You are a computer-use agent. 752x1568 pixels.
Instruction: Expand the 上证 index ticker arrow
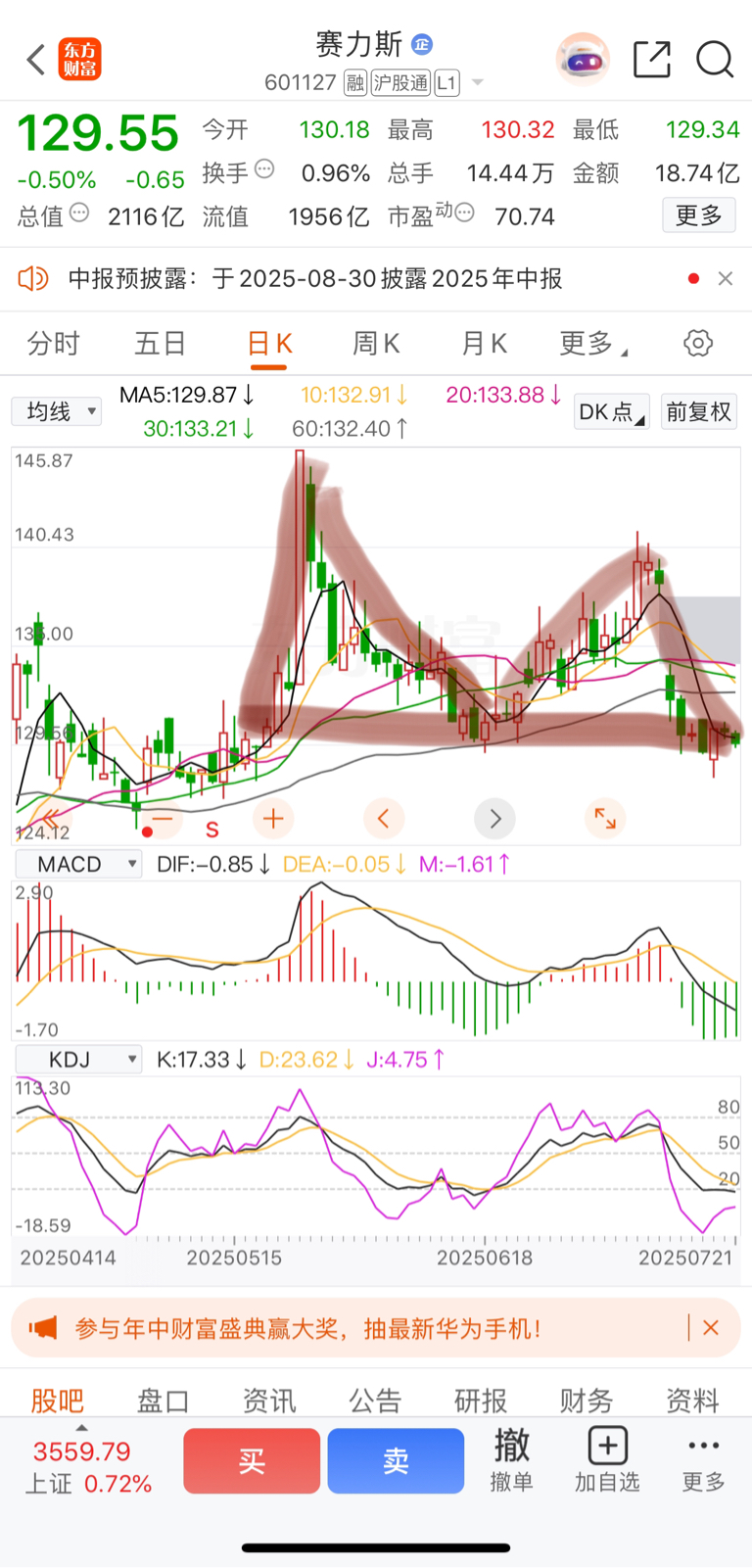81,1427
